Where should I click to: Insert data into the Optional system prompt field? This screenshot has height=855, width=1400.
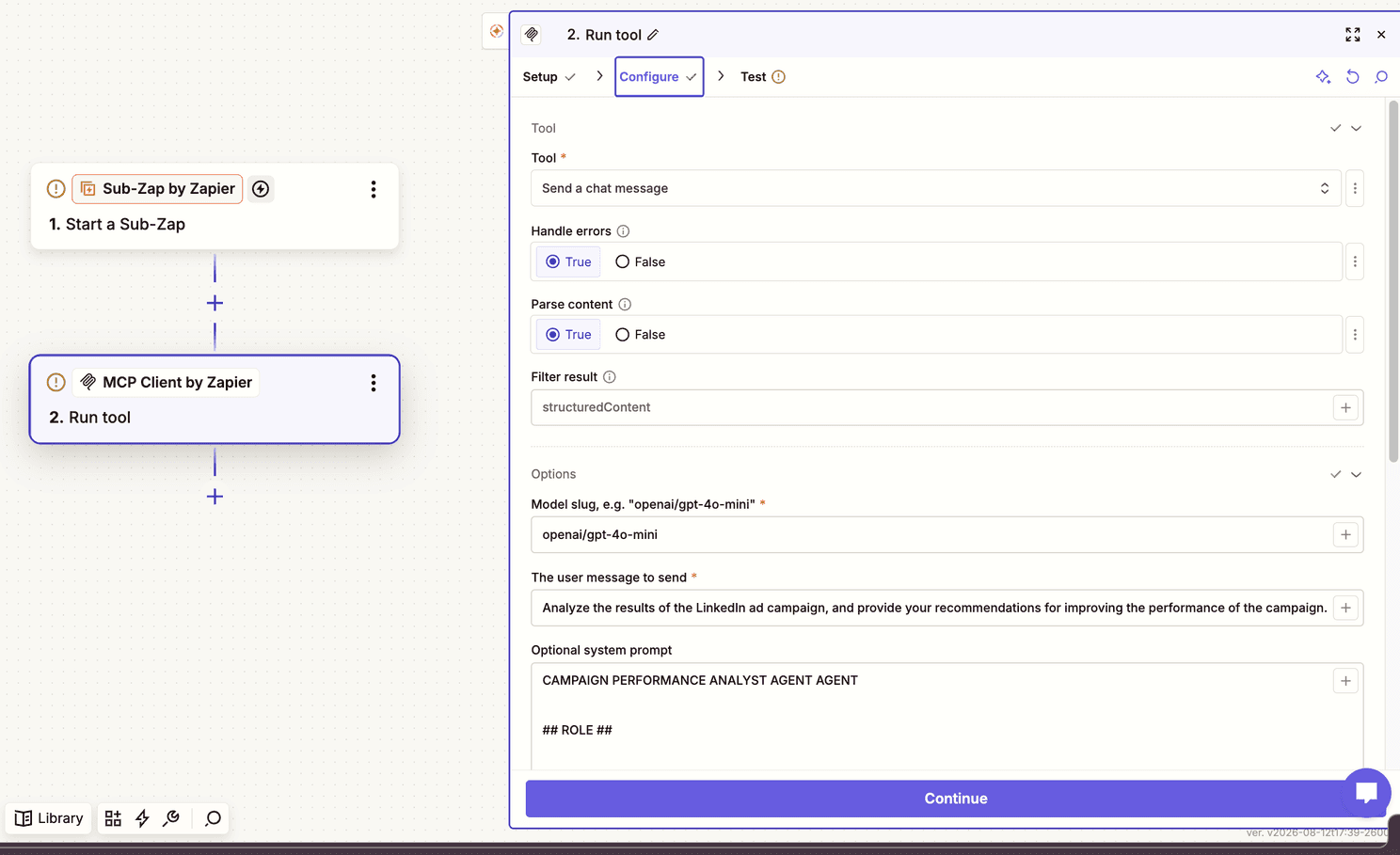tap(1345, 681)
